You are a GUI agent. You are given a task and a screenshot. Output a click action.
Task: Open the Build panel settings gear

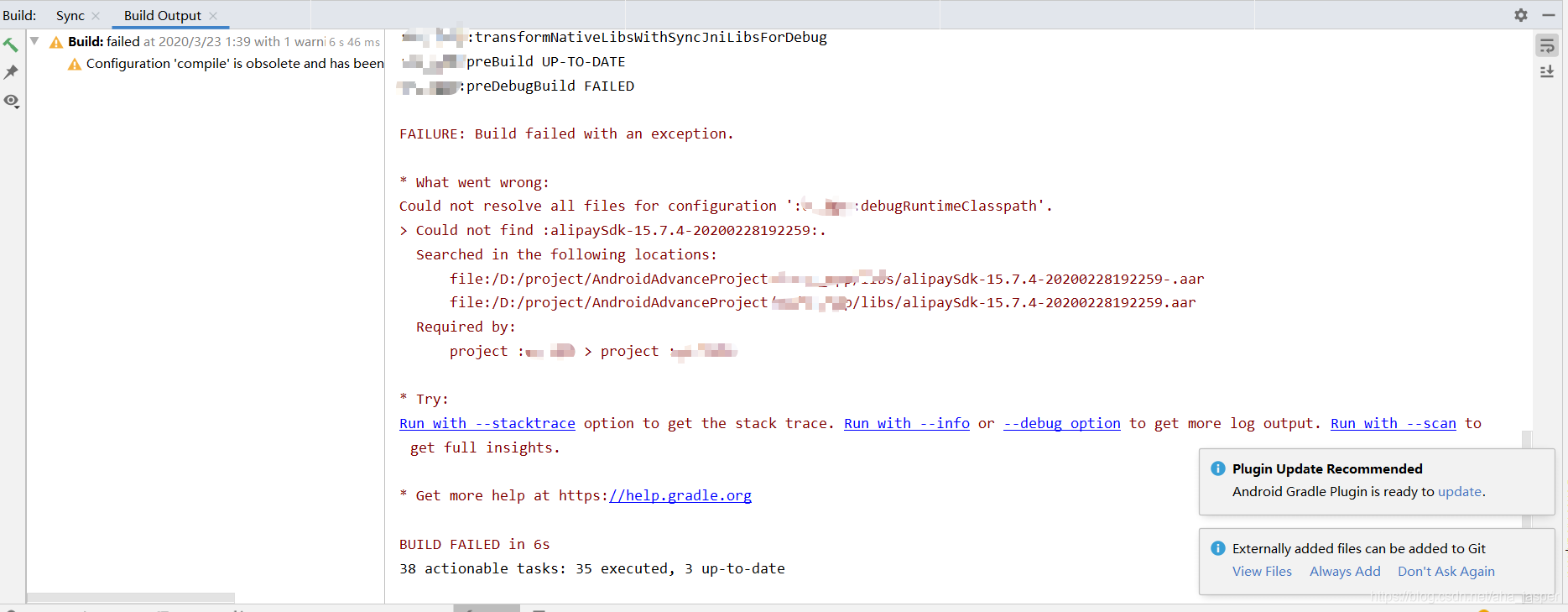pos(1521,15)
